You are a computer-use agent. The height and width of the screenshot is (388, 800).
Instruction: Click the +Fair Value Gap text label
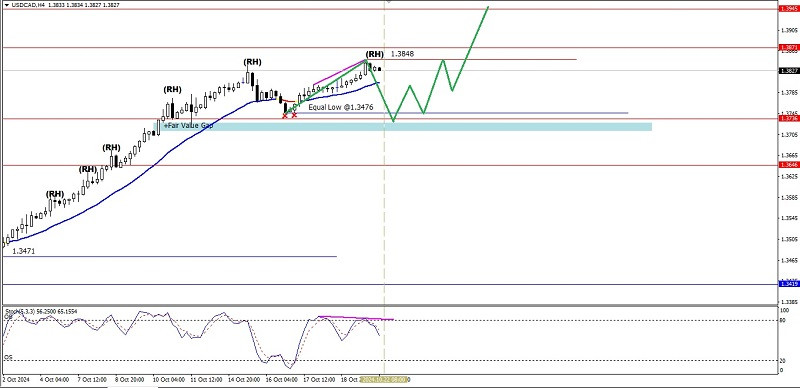[x=188, y=125]
